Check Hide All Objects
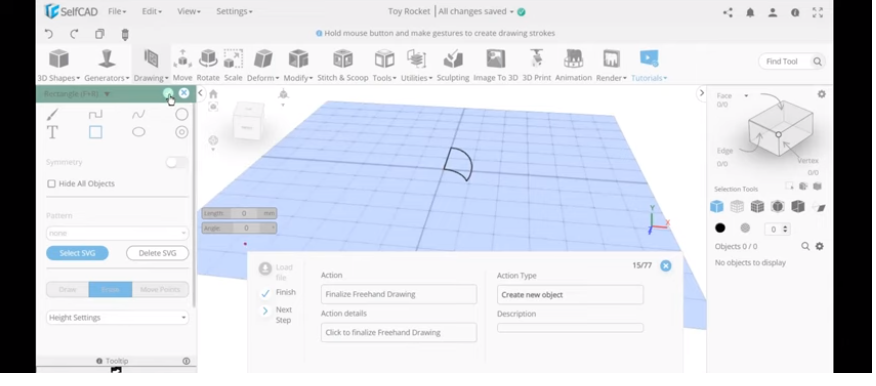The image size is (876, 386). coord(51,184)
